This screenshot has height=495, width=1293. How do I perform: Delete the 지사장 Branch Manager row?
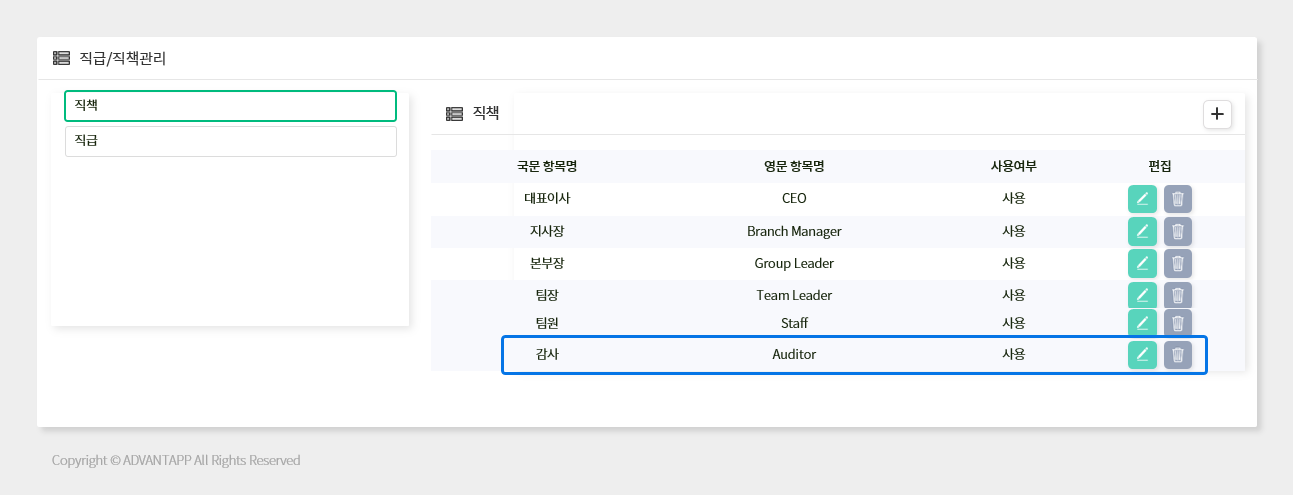point(1178,231)
